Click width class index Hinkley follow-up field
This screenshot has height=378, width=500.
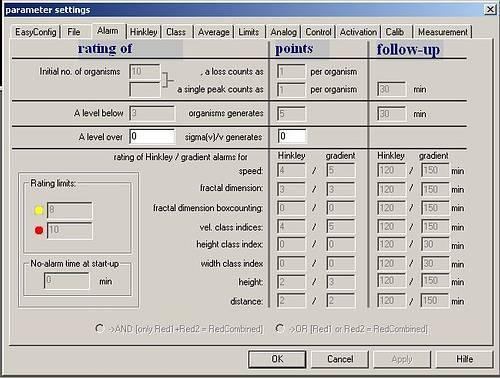click(392, 264)
